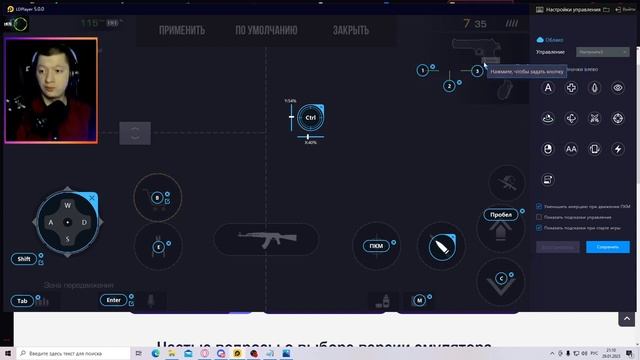Choose the mouse-click mapping icon
The height and width of the screenshot is (360, 640).
(548, 149)
